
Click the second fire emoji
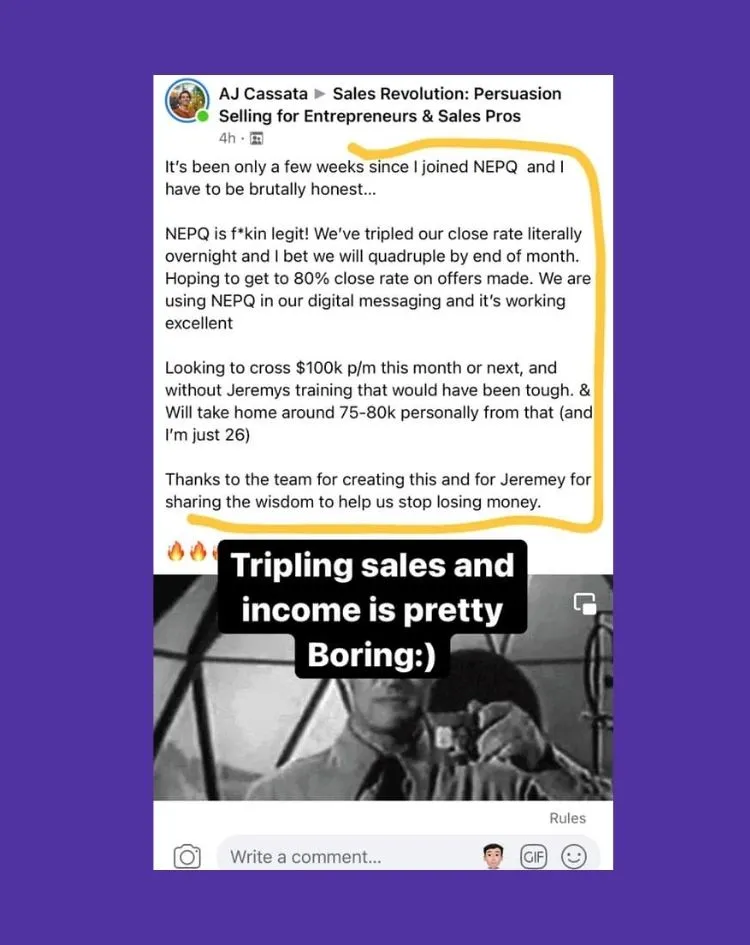(198, 551)
